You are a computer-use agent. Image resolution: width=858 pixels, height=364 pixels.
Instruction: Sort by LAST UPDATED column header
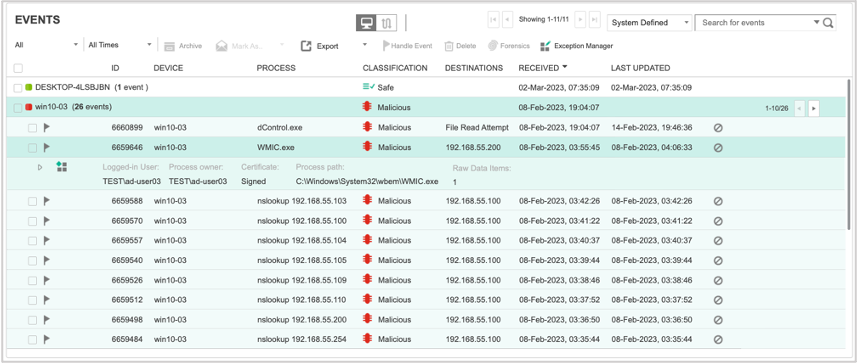[x=640, y=68]
